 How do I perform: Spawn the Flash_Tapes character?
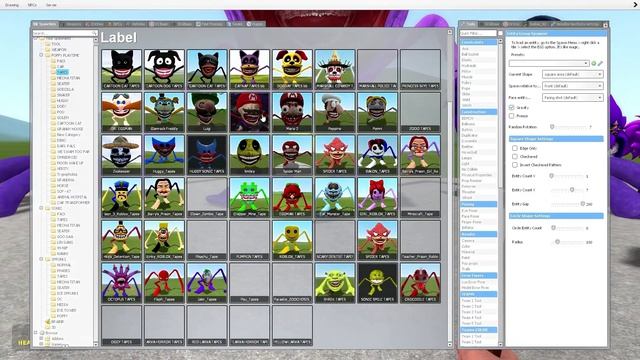(x=164, y=282)
